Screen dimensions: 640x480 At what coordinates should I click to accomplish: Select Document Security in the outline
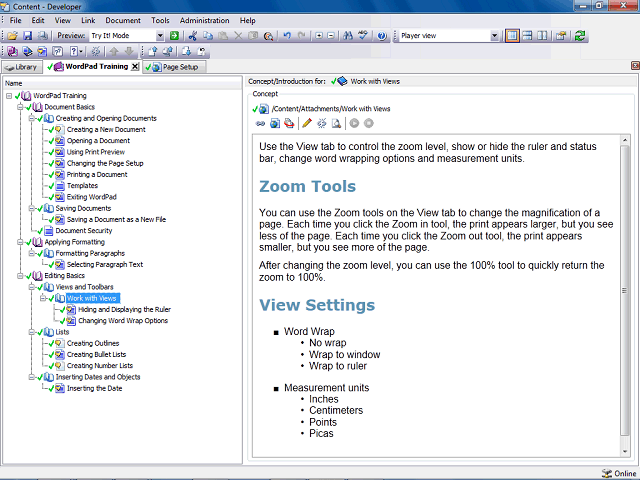click(x=84, y=231)
